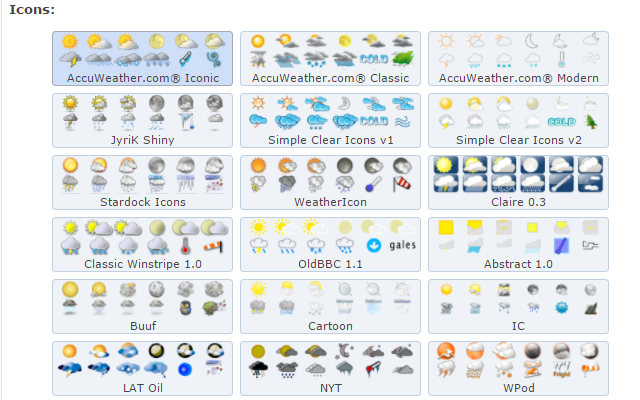Click the blue down-arrow icon in OldBBC 1.1
Screen dimensions: 640x400
click(373, 245)
